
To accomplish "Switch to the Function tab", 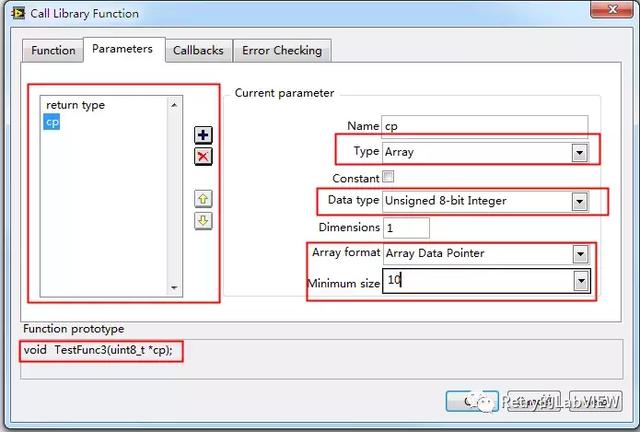I will [53, 51].
